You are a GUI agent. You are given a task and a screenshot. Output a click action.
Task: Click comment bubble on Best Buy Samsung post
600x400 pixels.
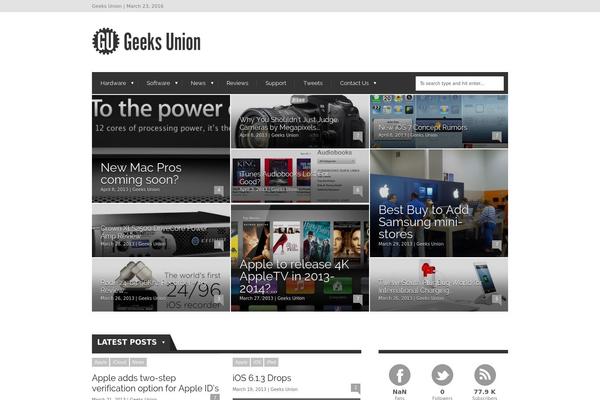point(496,245)
